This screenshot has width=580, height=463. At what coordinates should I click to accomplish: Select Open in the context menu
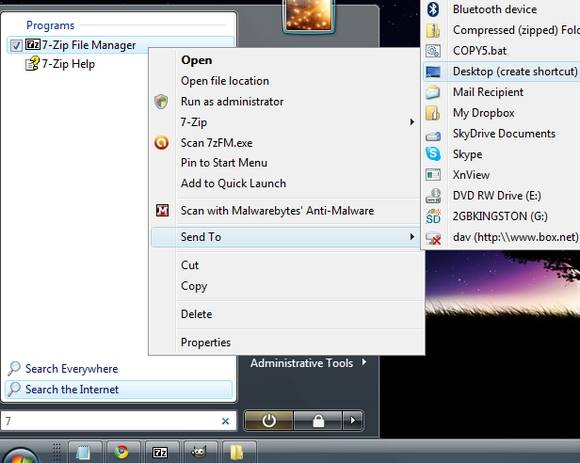pyautogui.click(x=285, y=60)
